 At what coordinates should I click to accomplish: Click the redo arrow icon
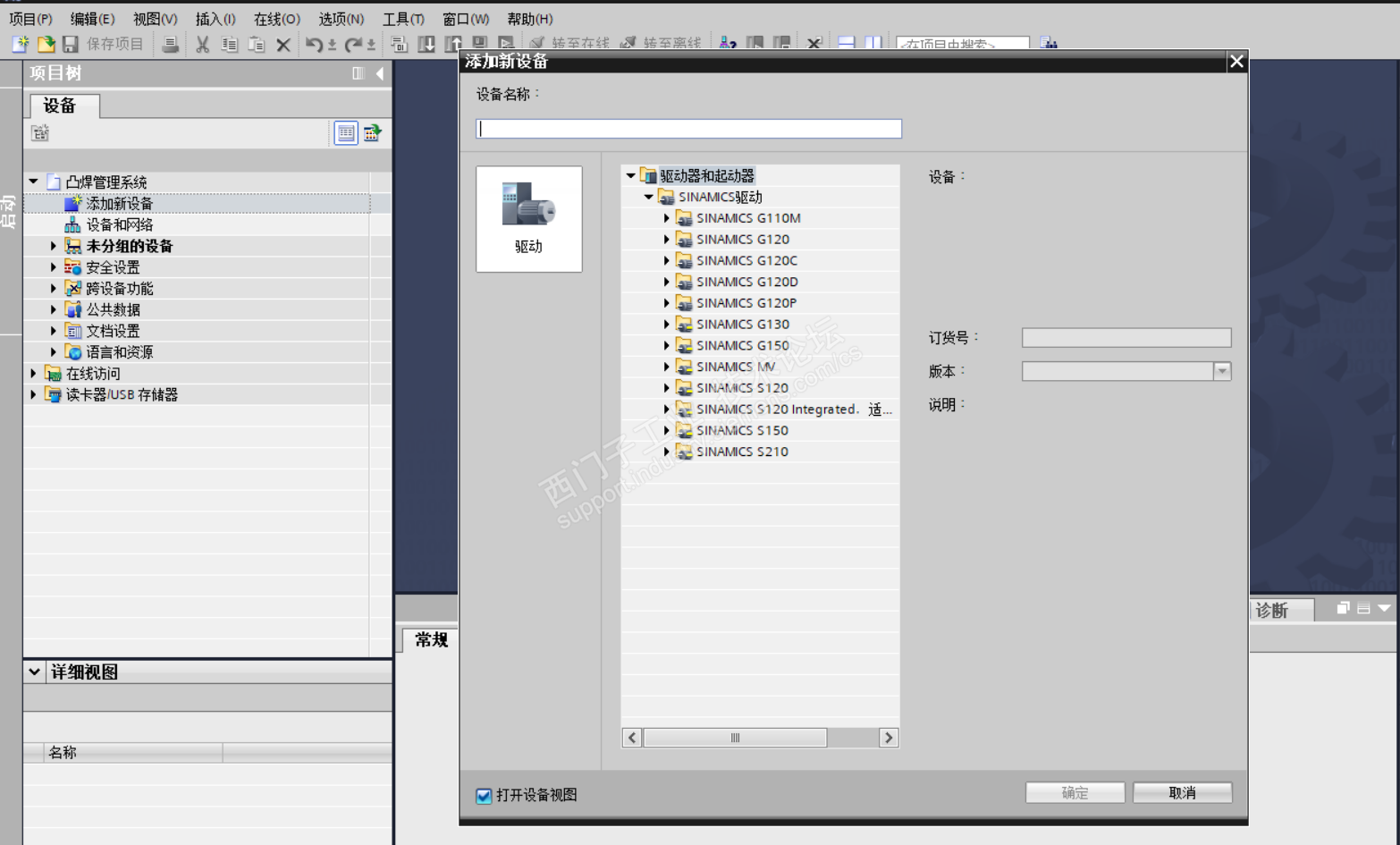pos(353,44)
